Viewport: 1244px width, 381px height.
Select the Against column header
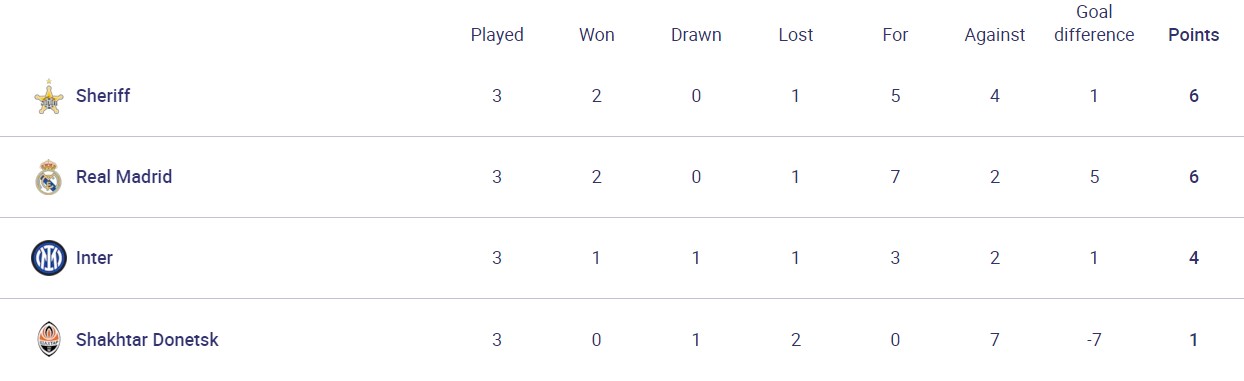click(x=995, y=35)
